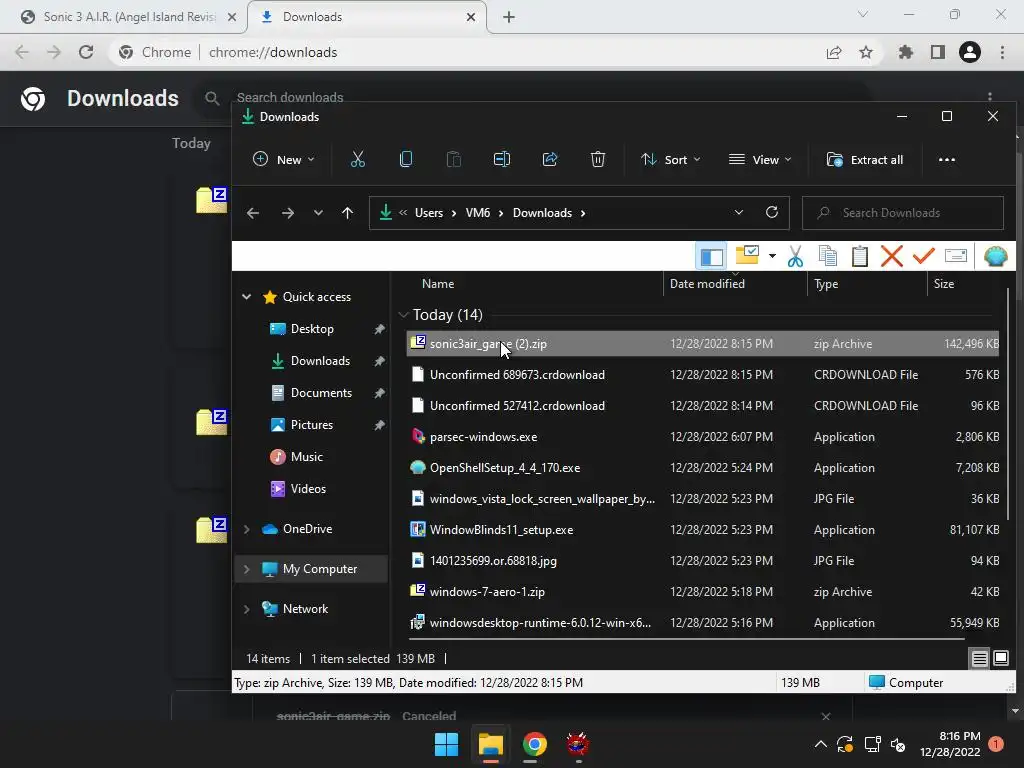Expand OneDrive in navigation pane
1024x768 pixels.
click(x=246, y=529)
